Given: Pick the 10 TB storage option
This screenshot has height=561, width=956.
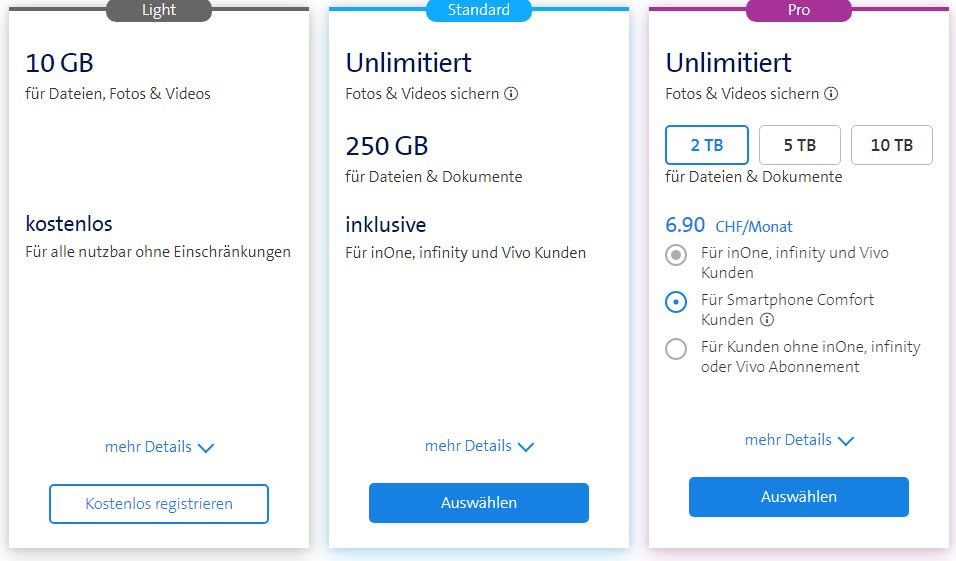Looking at the screenshot, I should tap(891, 145).
